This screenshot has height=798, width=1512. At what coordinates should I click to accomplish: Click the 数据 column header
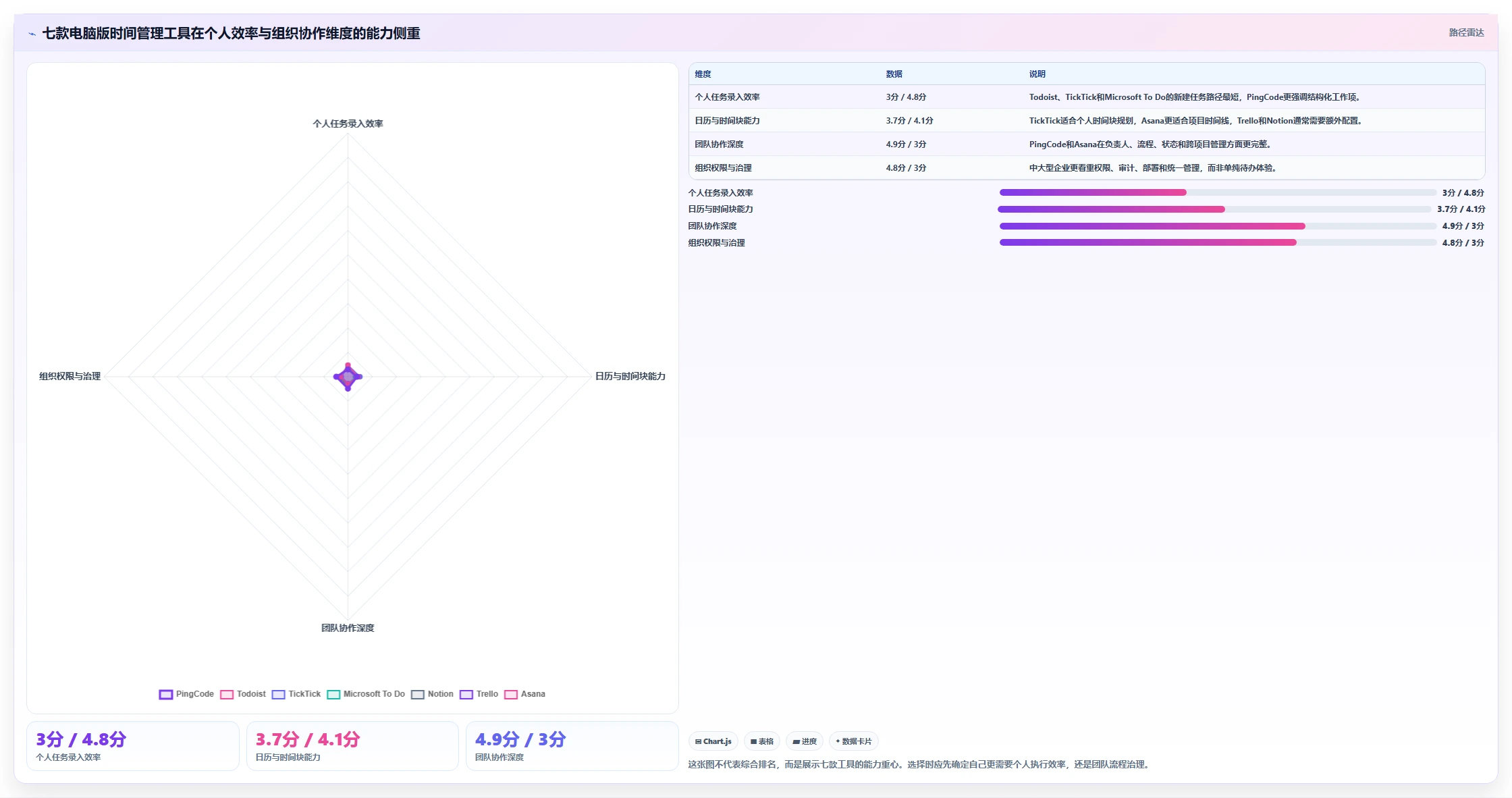coord(894,74)
